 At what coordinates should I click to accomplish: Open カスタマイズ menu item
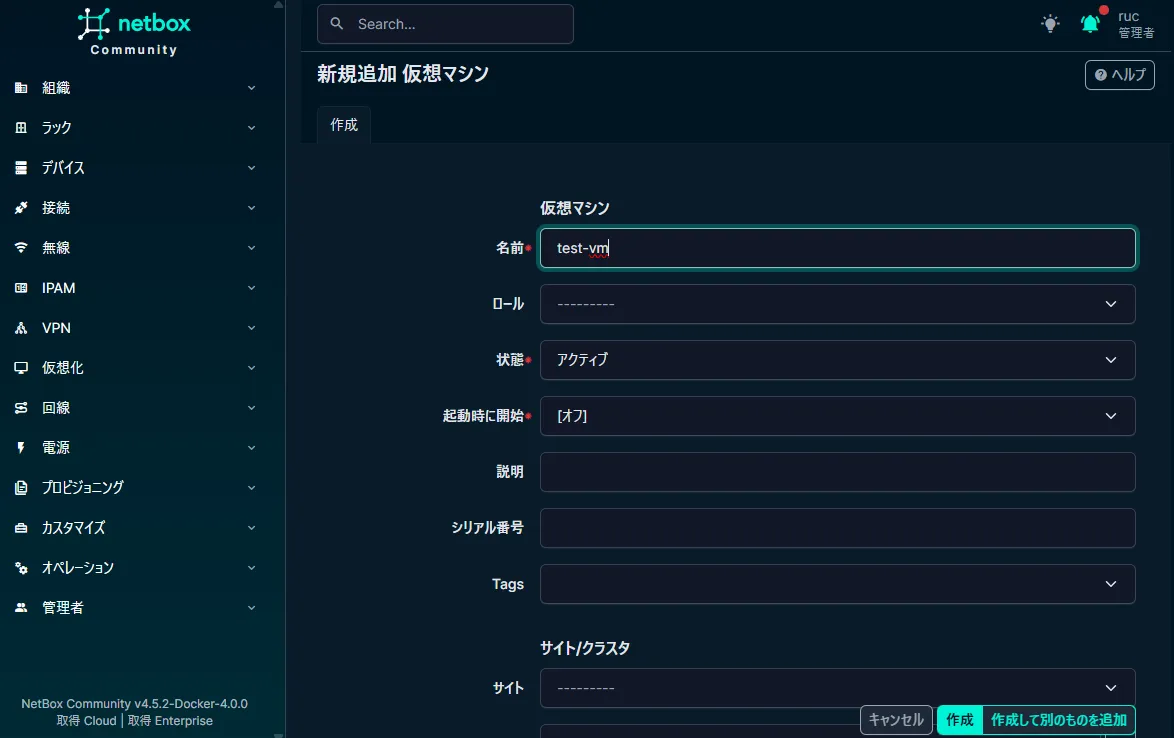point(136,528)
